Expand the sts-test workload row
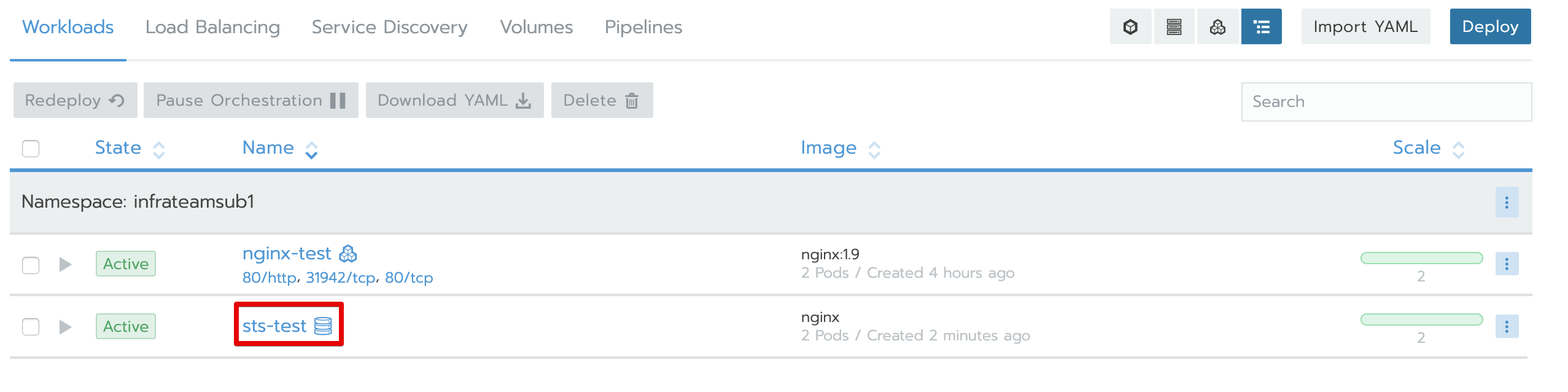The height and width of the screenshot is (392, 1568). pos(65,327)
